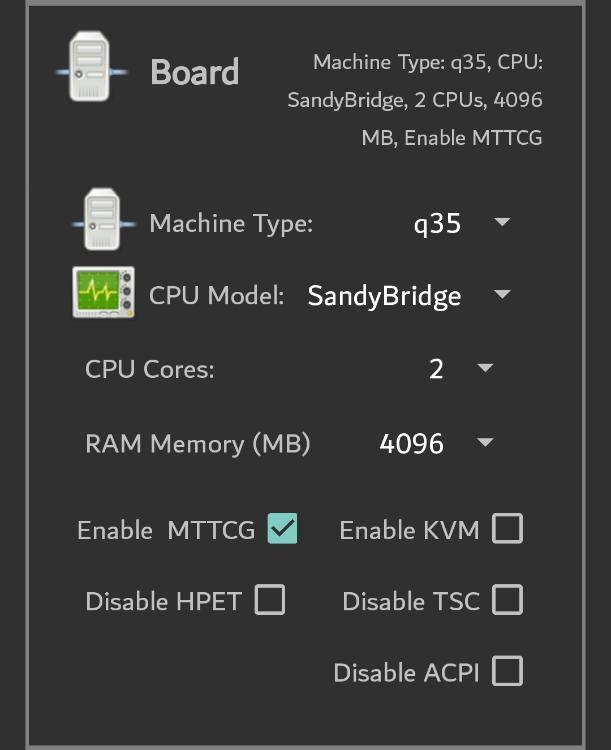
Task: Click the 4096 RAM value
Action: [x=411, y=443]
